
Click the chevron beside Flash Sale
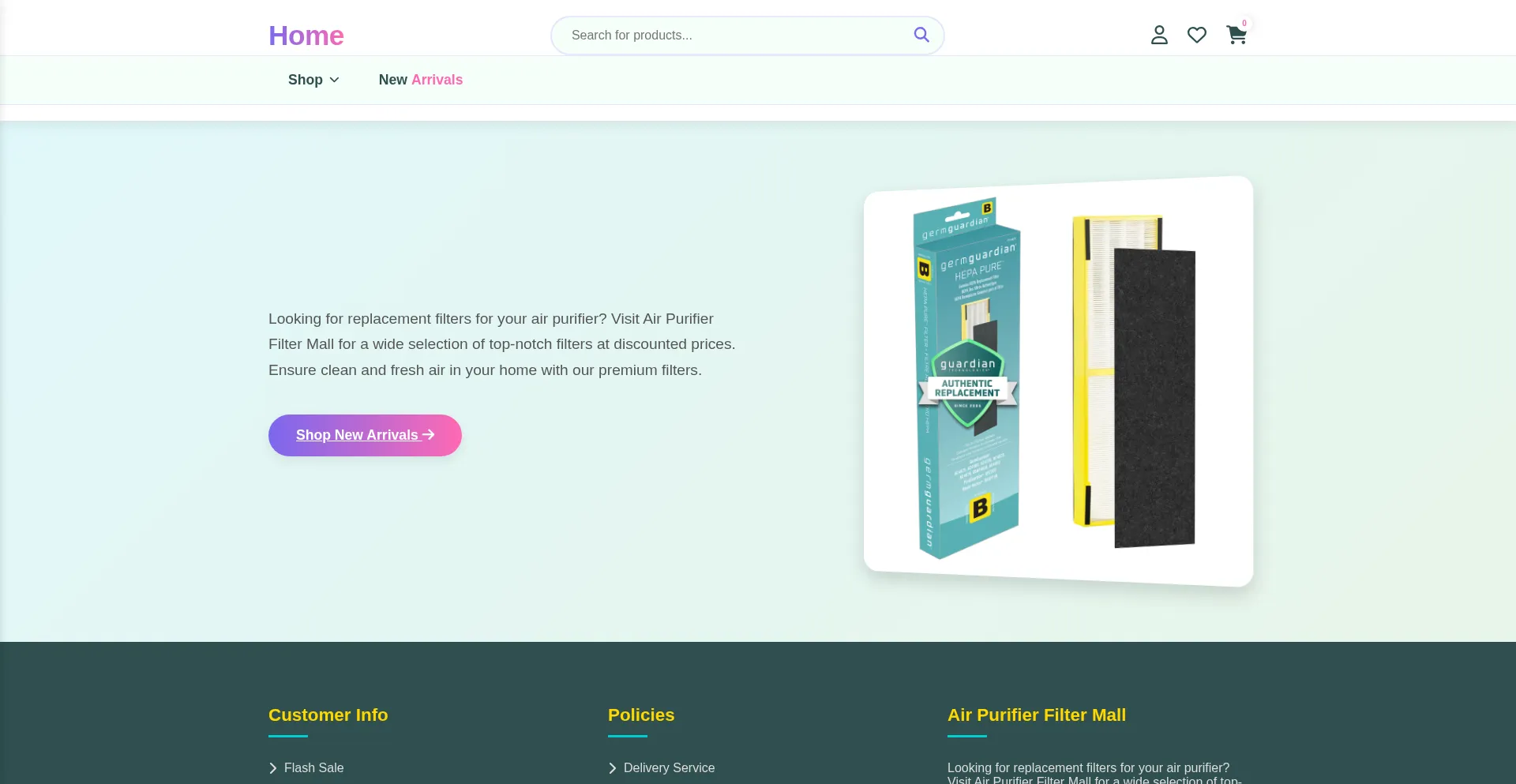[273, 768]
